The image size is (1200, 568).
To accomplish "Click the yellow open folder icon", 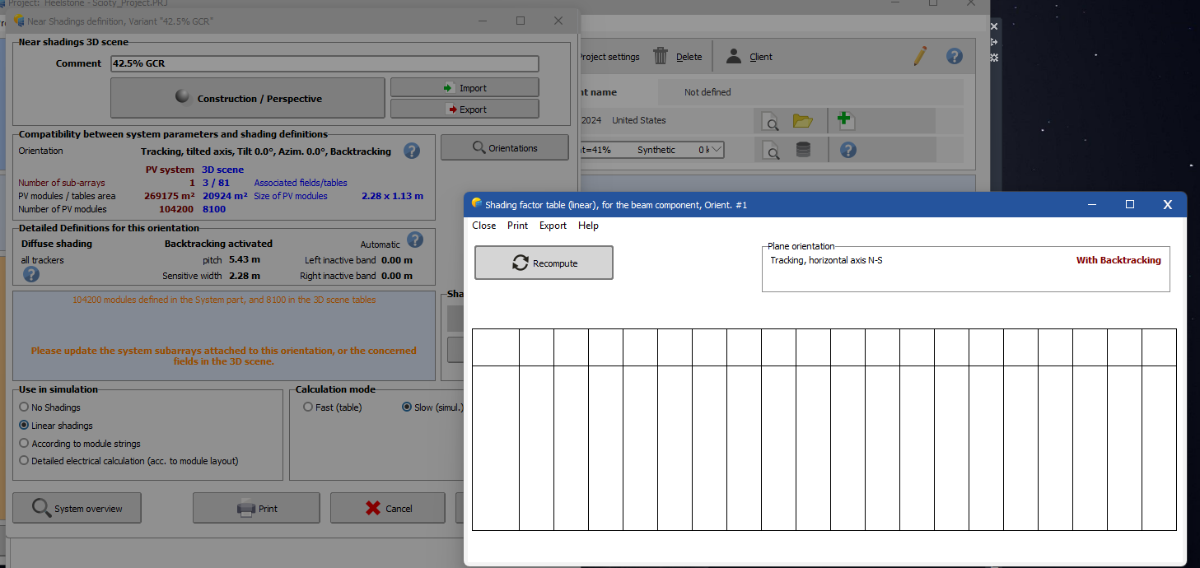I will coord(802,122).
